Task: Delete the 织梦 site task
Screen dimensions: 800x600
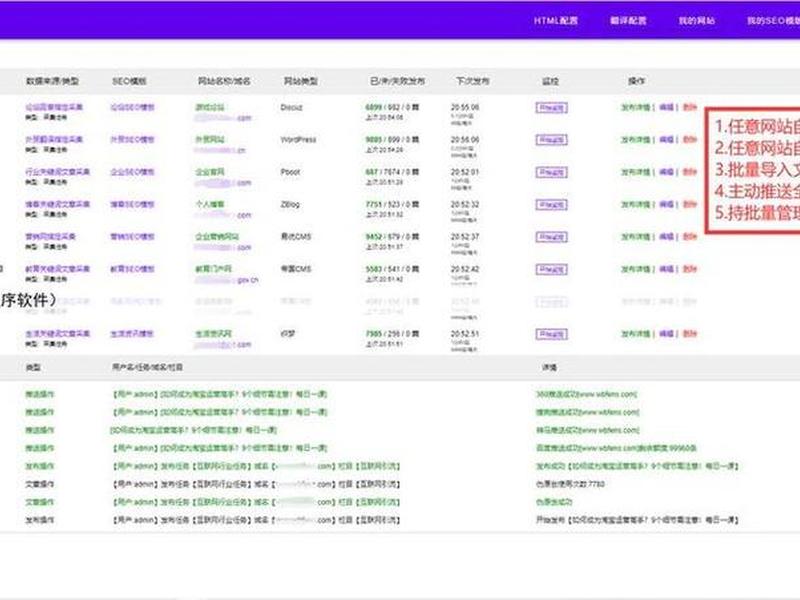Action: click(x=689, y=334)
